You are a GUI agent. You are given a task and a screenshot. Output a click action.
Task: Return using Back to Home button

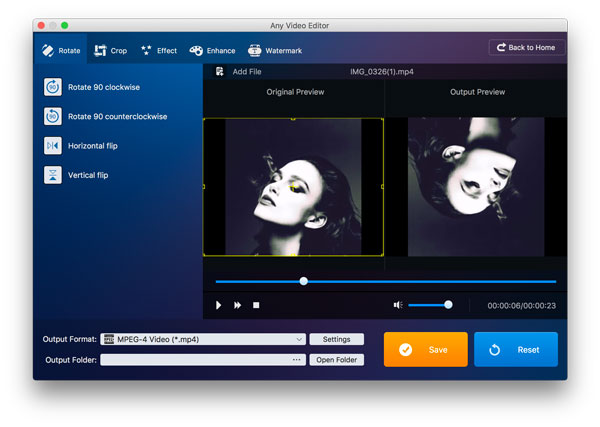click(527, 48)
